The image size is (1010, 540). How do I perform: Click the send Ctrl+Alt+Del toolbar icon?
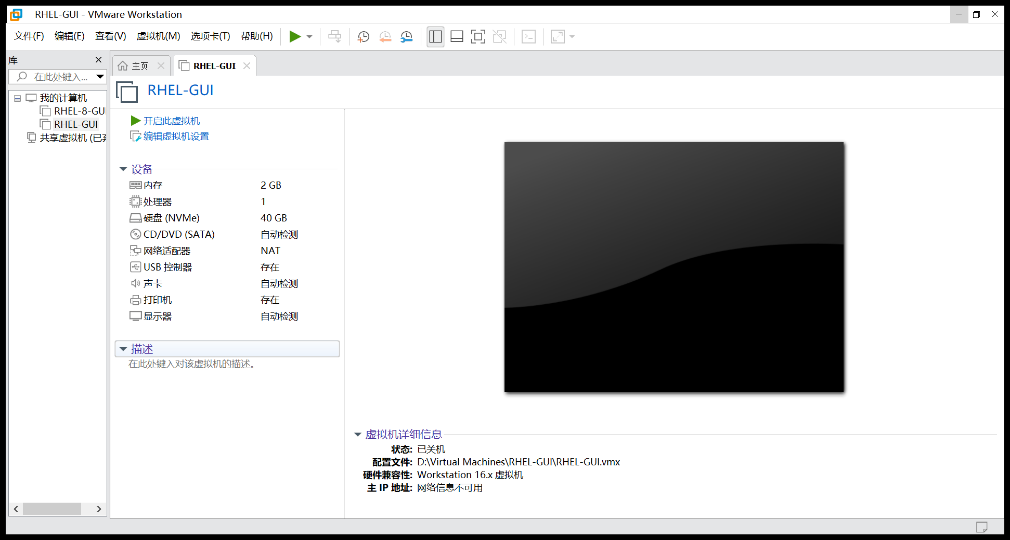[335, 37]
